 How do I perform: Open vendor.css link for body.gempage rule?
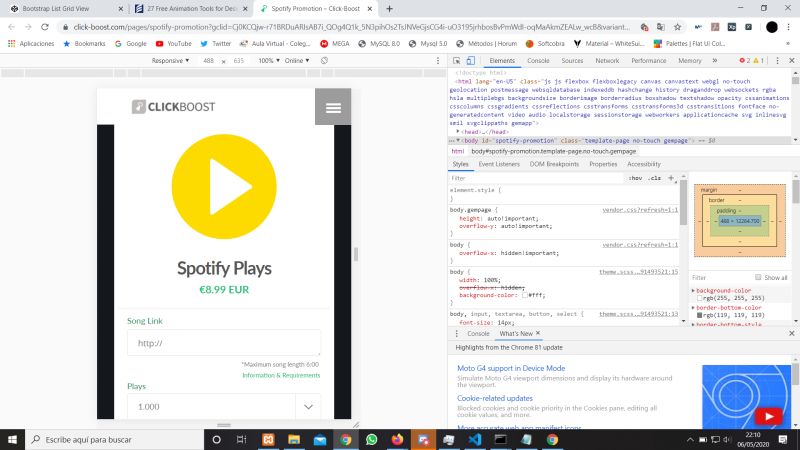640,210
